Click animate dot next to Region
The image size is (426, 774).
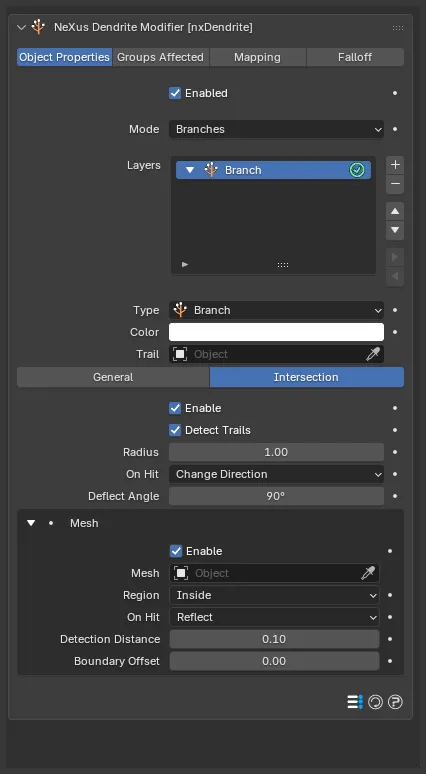pos(390,595)
